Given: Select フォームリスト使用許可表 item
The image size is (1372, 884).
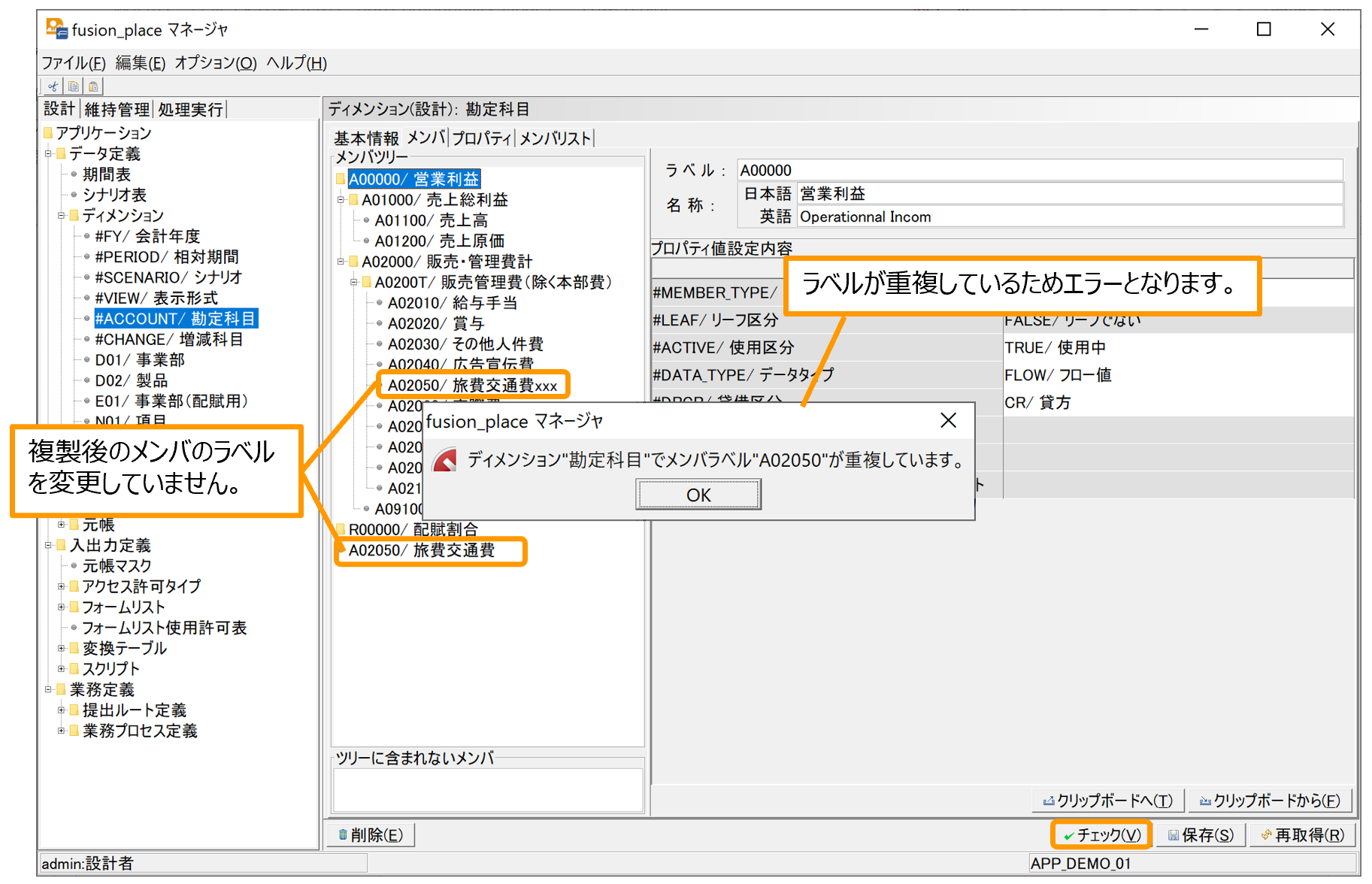Looking at the screenshot, I should (164, 628).
